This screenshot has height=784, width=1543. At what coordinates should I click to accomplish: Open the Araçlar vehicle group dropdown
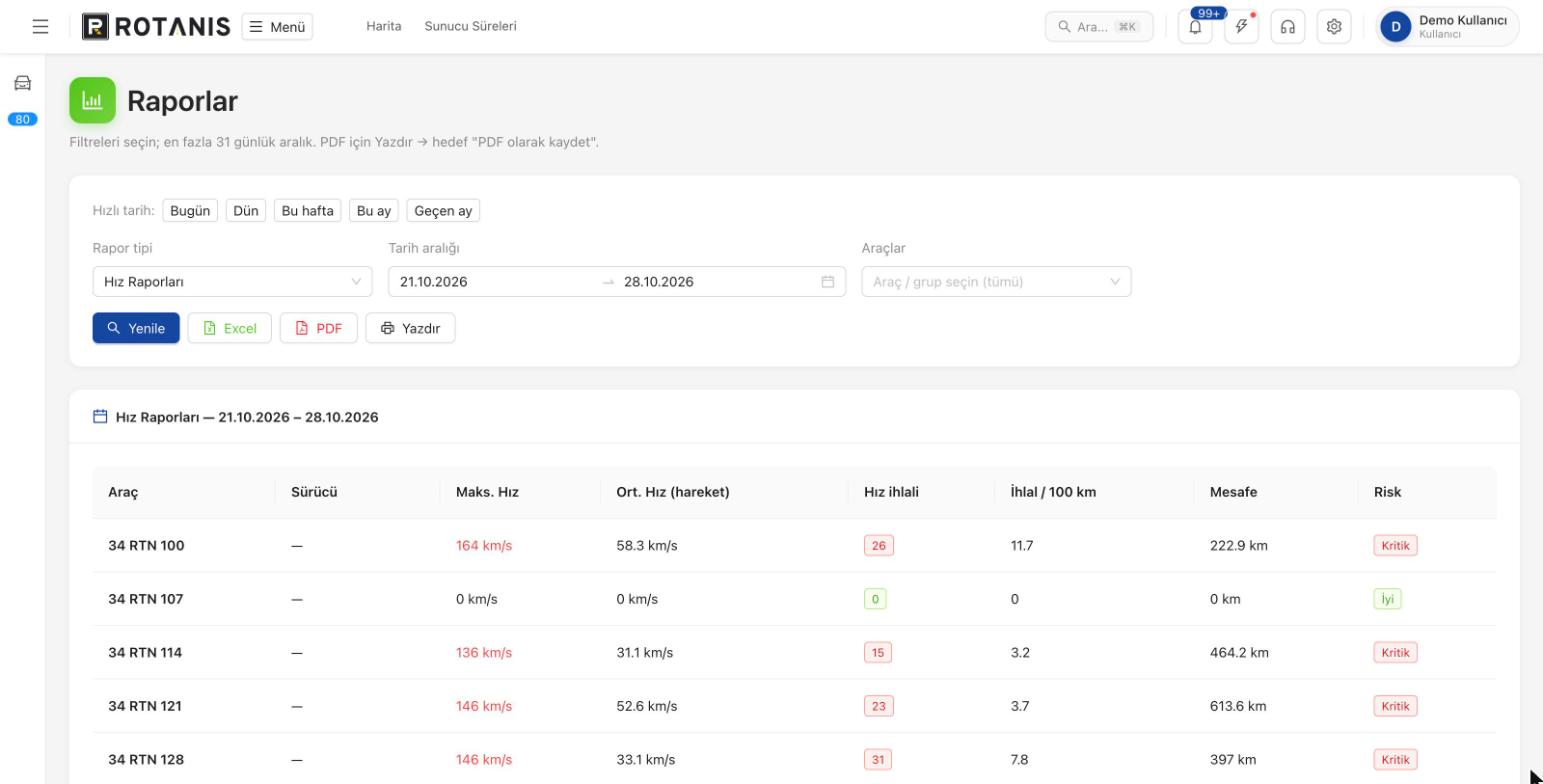point(996,282)
